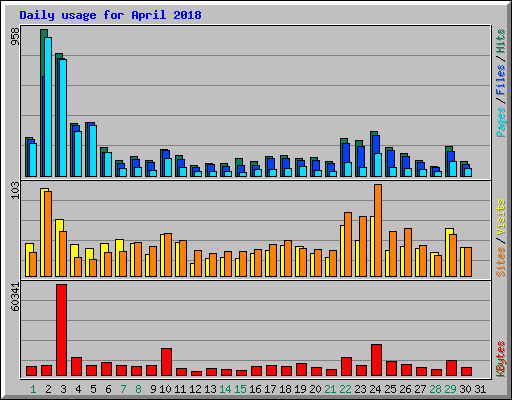Click day 21 on the x-axis

pos(330,389)
